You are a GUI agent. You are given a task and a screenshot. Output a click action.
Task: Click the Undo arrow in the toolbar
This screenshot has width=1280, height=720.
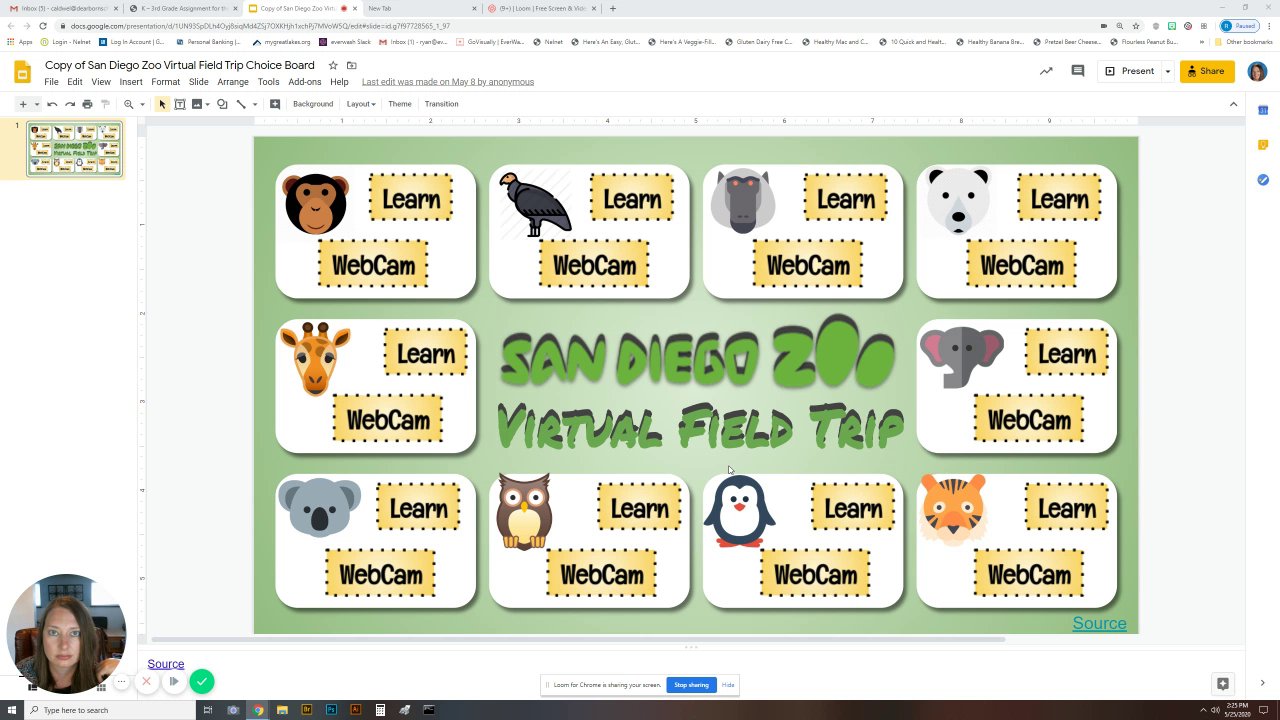pos(52,104)
